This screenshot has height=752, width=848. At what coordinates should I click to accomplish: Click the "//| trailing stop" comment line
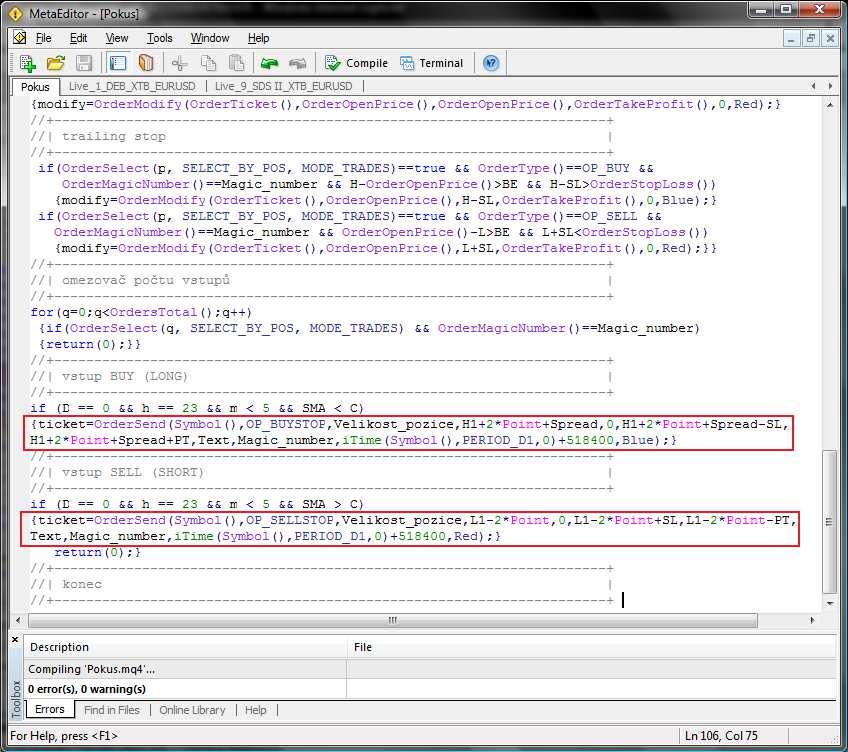click(x=98, y=136)
